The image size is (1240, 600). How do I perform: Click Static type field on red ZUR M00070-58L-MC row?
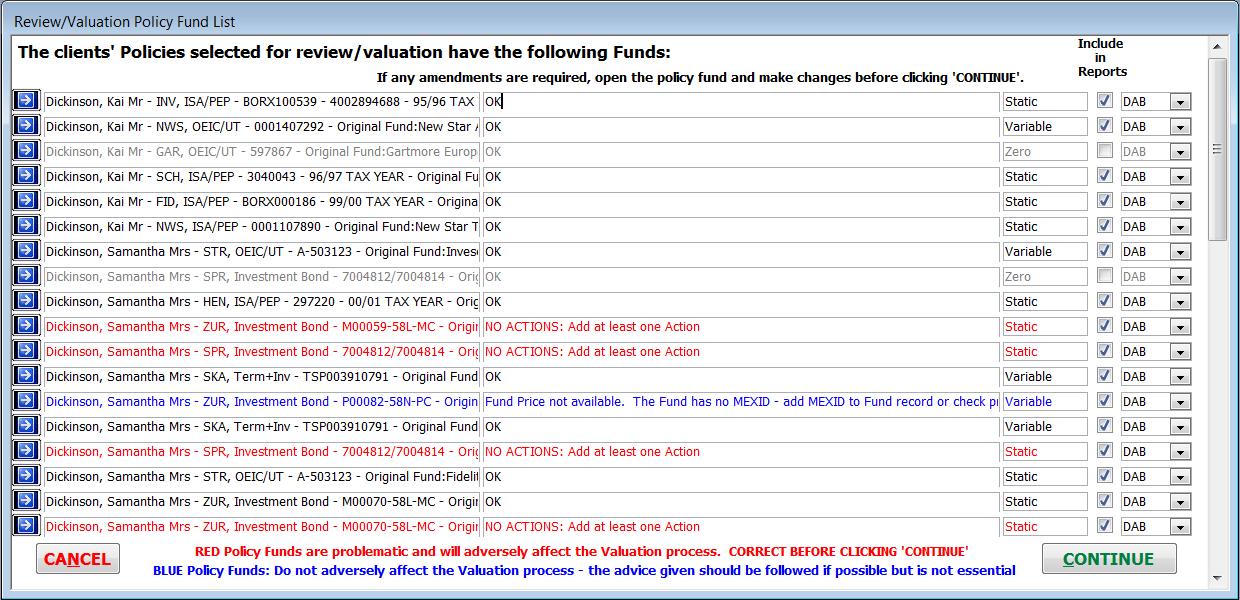click(1045, 526)
